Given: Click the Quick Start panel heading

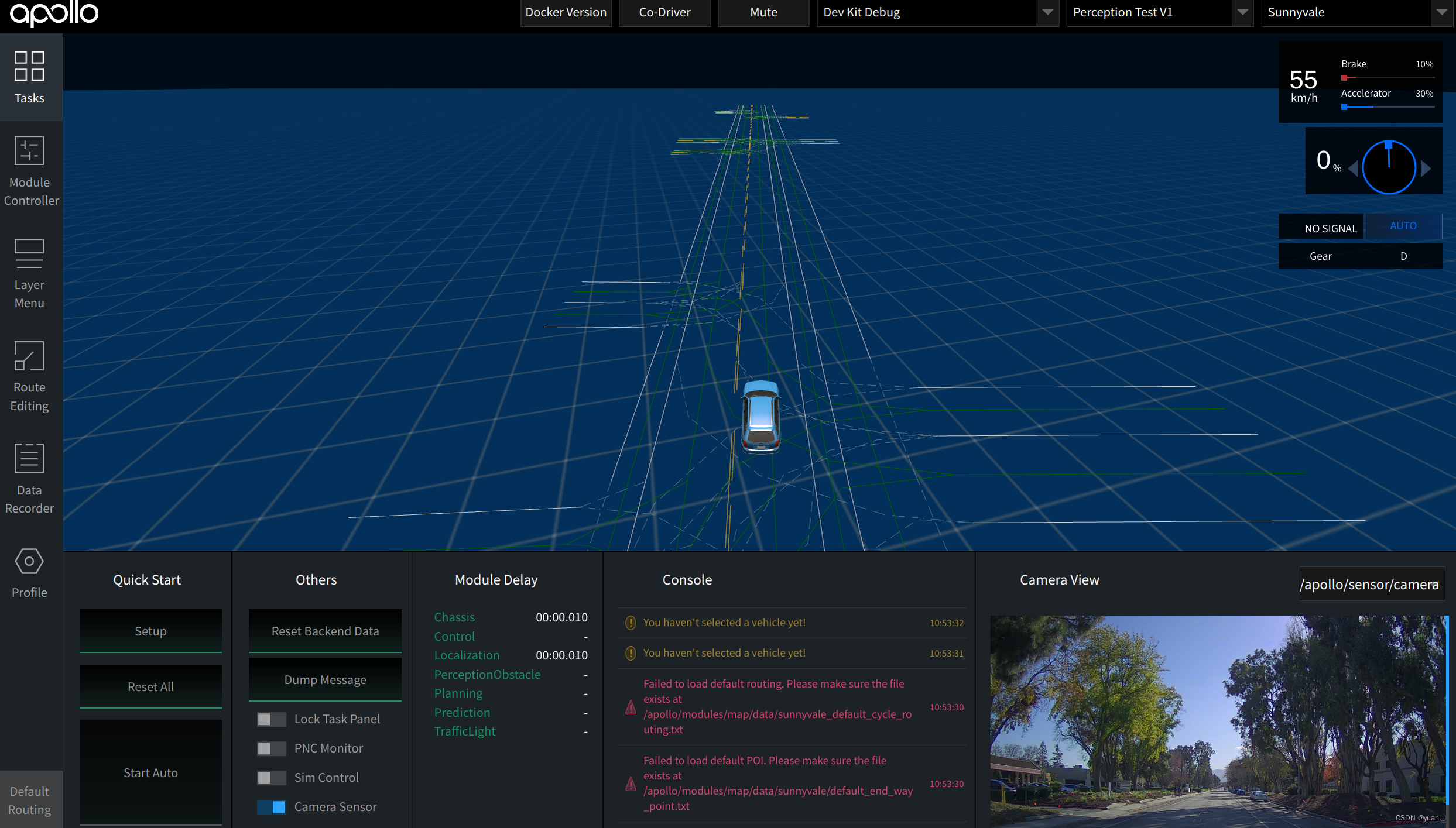Looking at the screenshot, I should (x=147, y=580).
